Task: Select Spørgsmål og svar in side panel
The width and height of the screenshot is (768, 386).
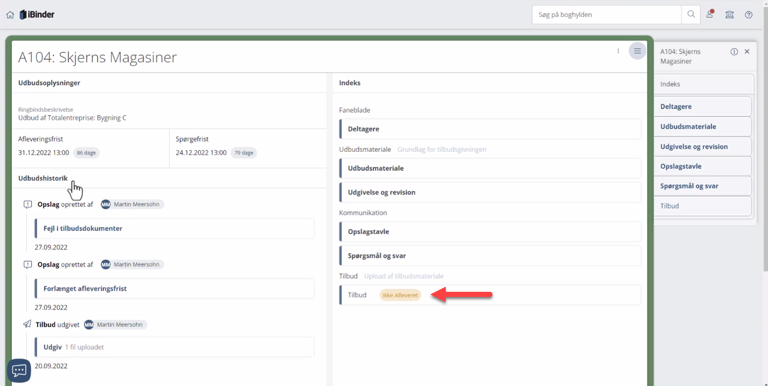Action: [703, 186]
